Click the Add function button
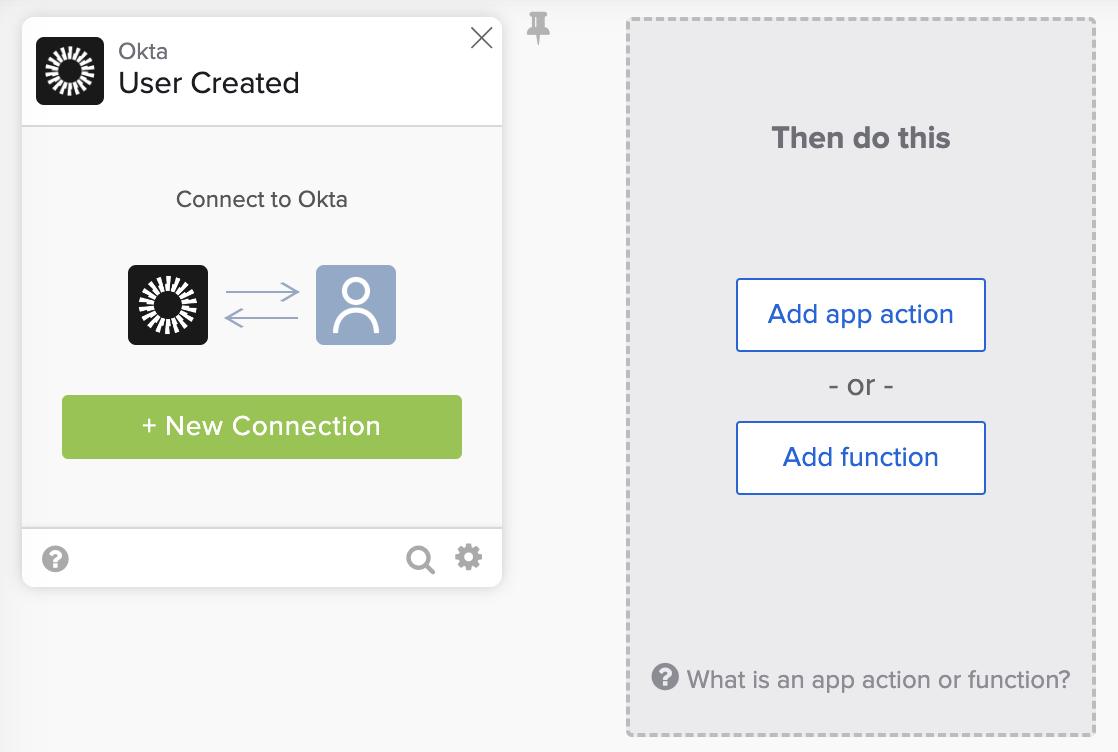The image size is (1118, 752). tap(861, 458)
